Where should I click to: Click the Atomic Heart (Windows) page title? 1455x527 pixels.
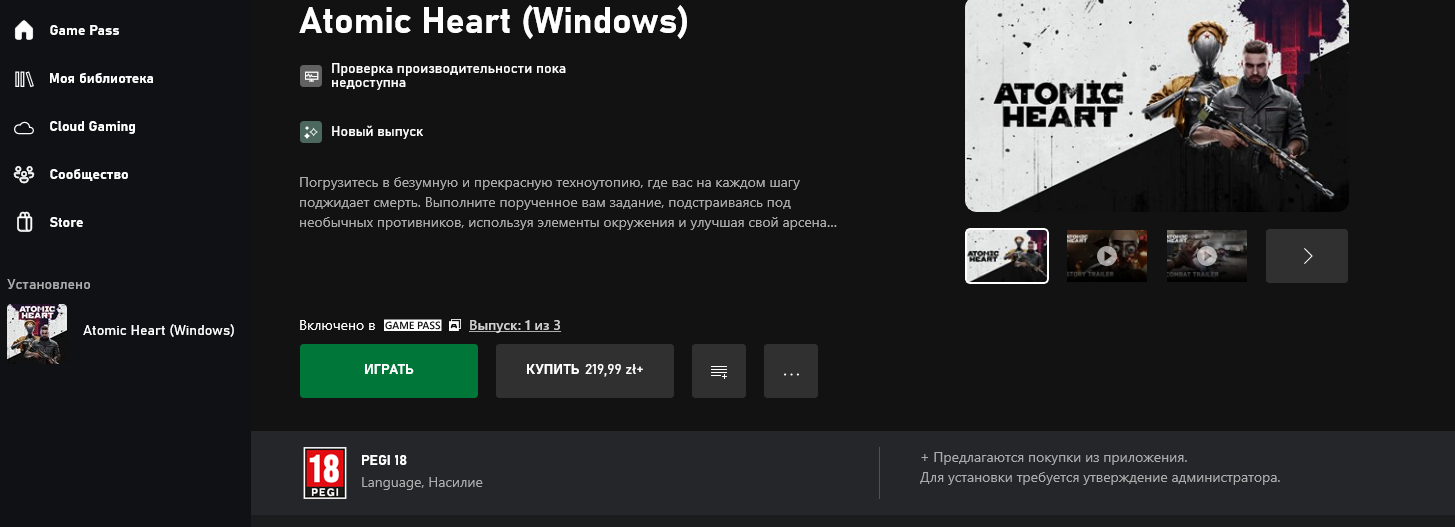click(494, 20)
